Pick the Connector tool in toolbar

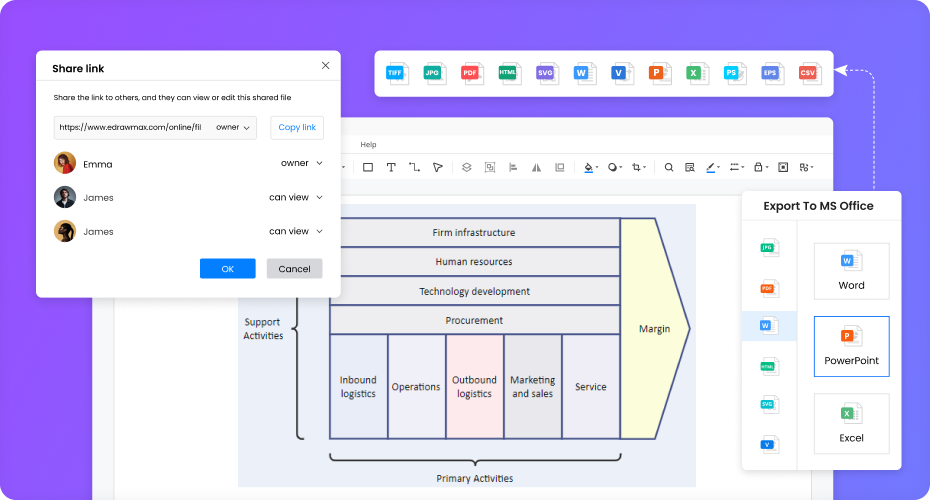pos(414,167)
